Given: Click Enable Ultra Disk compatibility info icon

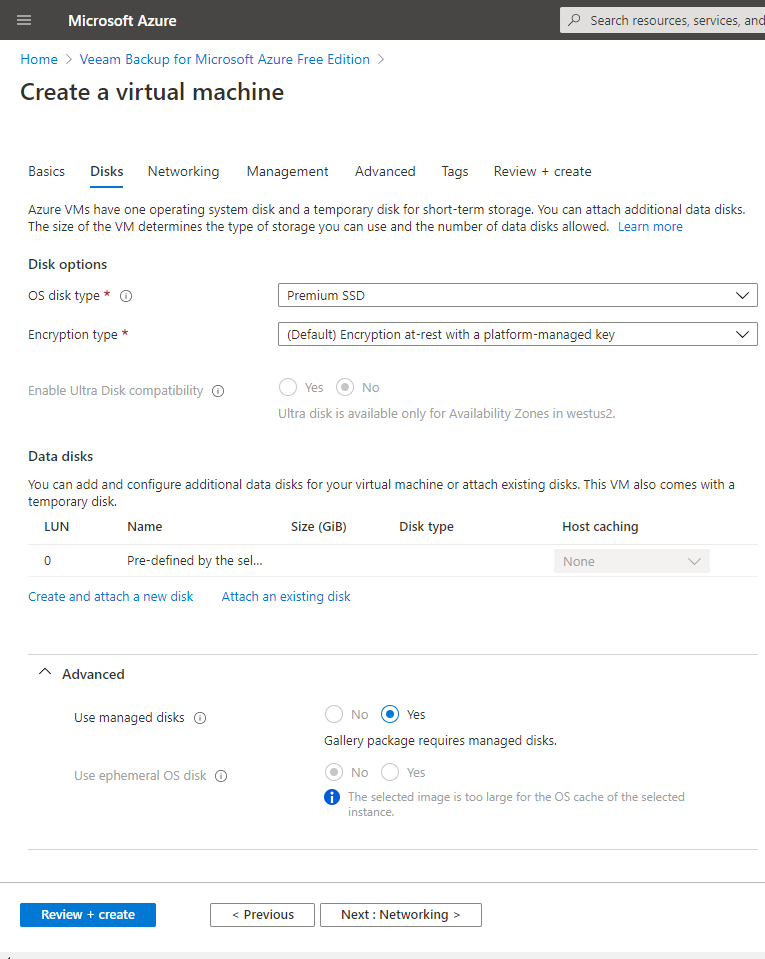Looking at the screenshot, I should coord(218,391).
